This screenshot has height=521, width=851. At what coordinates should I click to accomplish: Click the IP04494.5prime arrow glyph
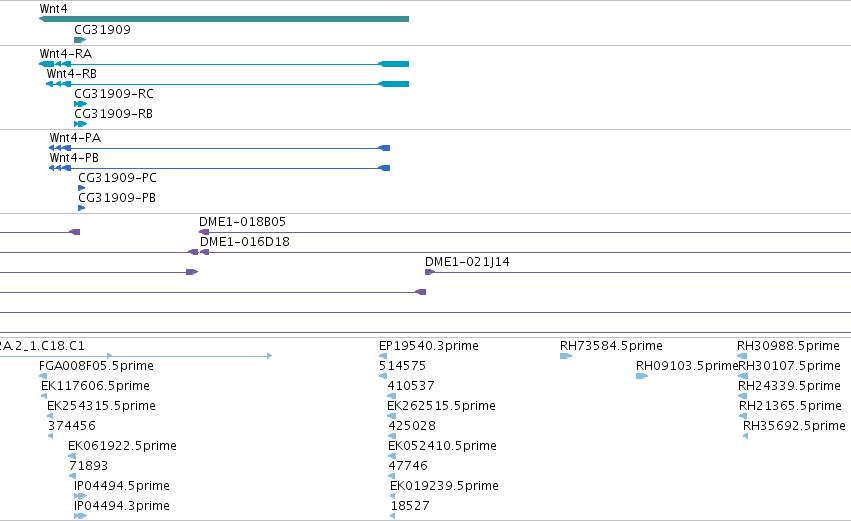tap(80, 495)
